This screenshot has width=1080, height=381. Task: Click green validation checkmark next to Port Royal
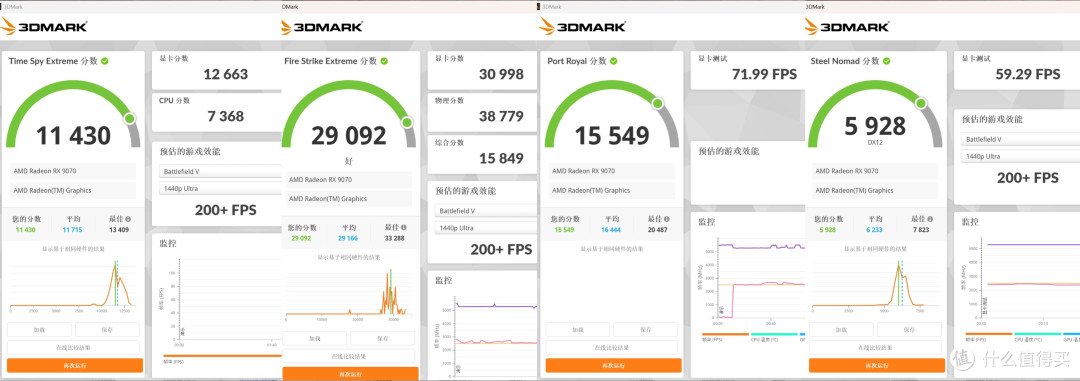pyautogui.click(x=614, y=61)
